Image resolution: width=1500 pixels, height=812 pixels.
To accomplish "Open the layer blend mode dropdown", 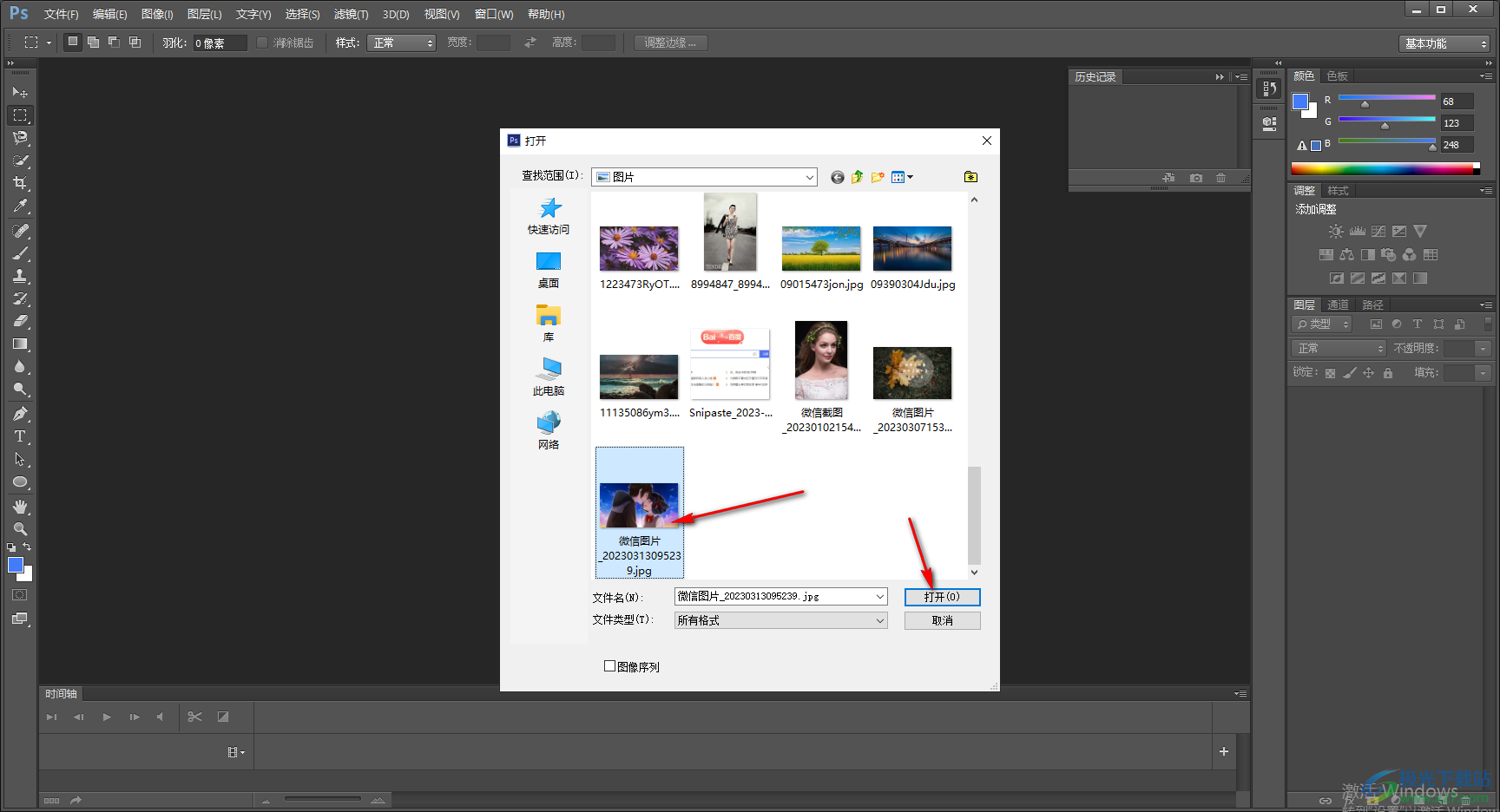I will coord(1339,348).
